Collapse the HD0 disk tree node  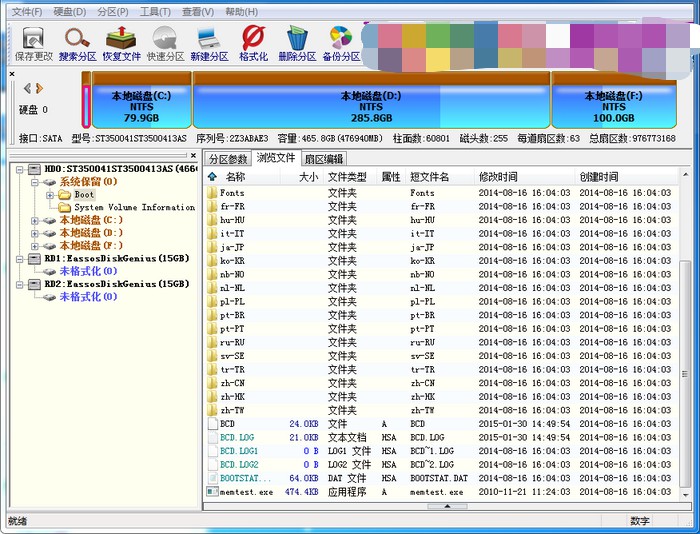[x=20, y=170]
